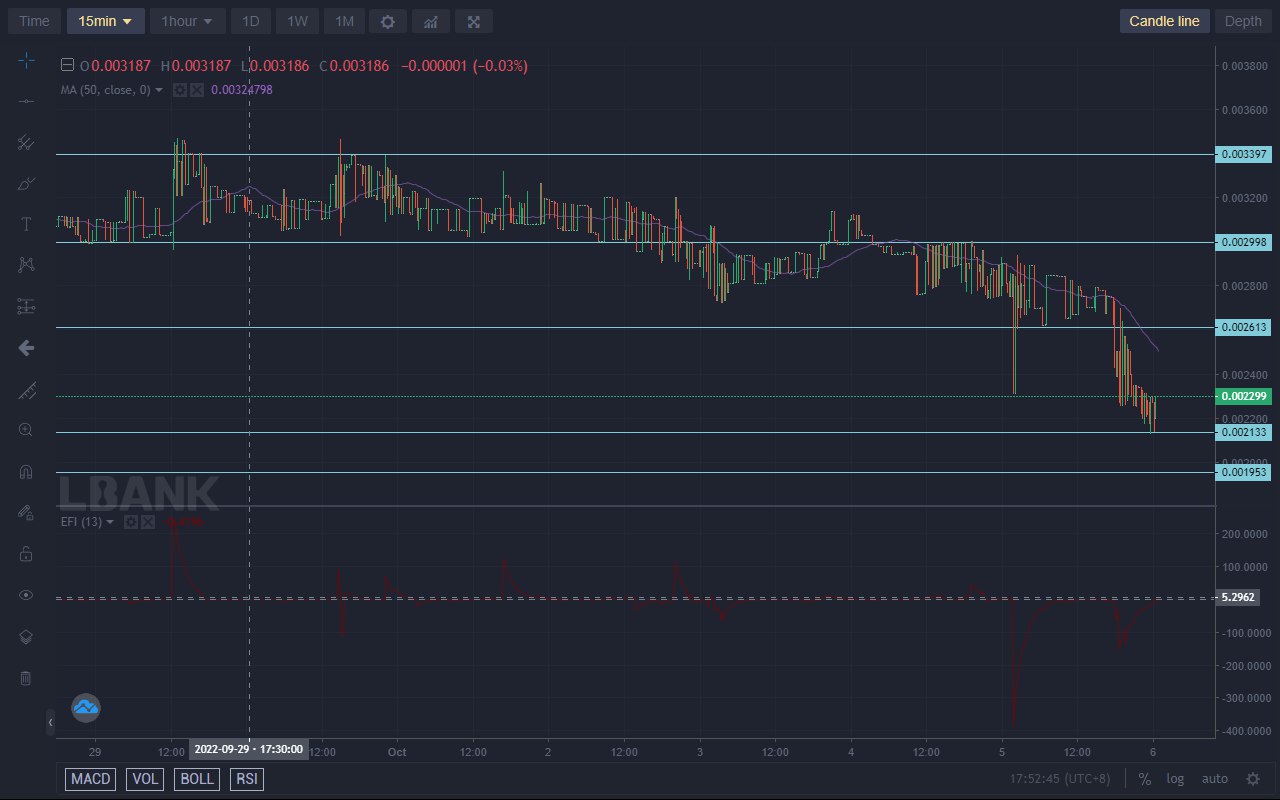Click the 0.002998 price line label
The image size is (1280, 800).
point(1243,242)
